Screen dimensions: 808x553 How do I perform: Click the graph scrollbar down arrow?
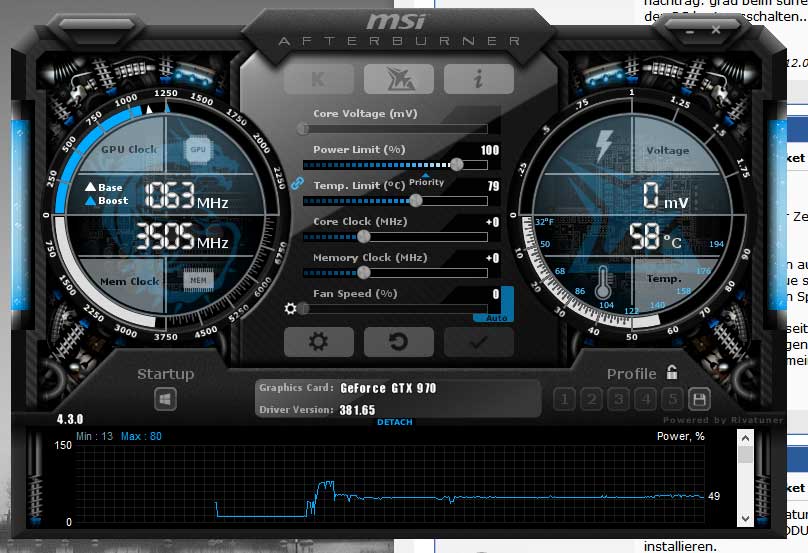click(x=745, y=518)
